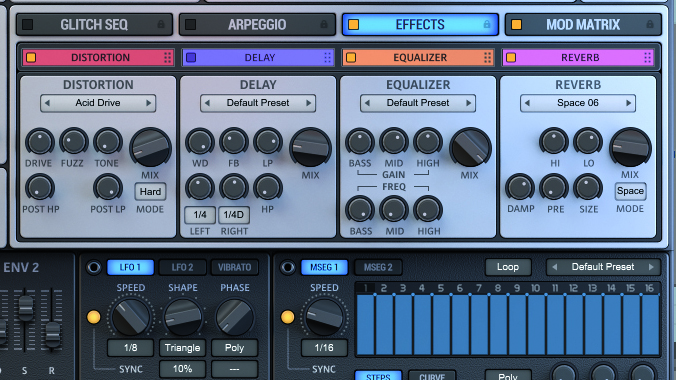Click the LFO 1/8 speed value
This screenshot has width=676, height=380.
coord(130,348)
